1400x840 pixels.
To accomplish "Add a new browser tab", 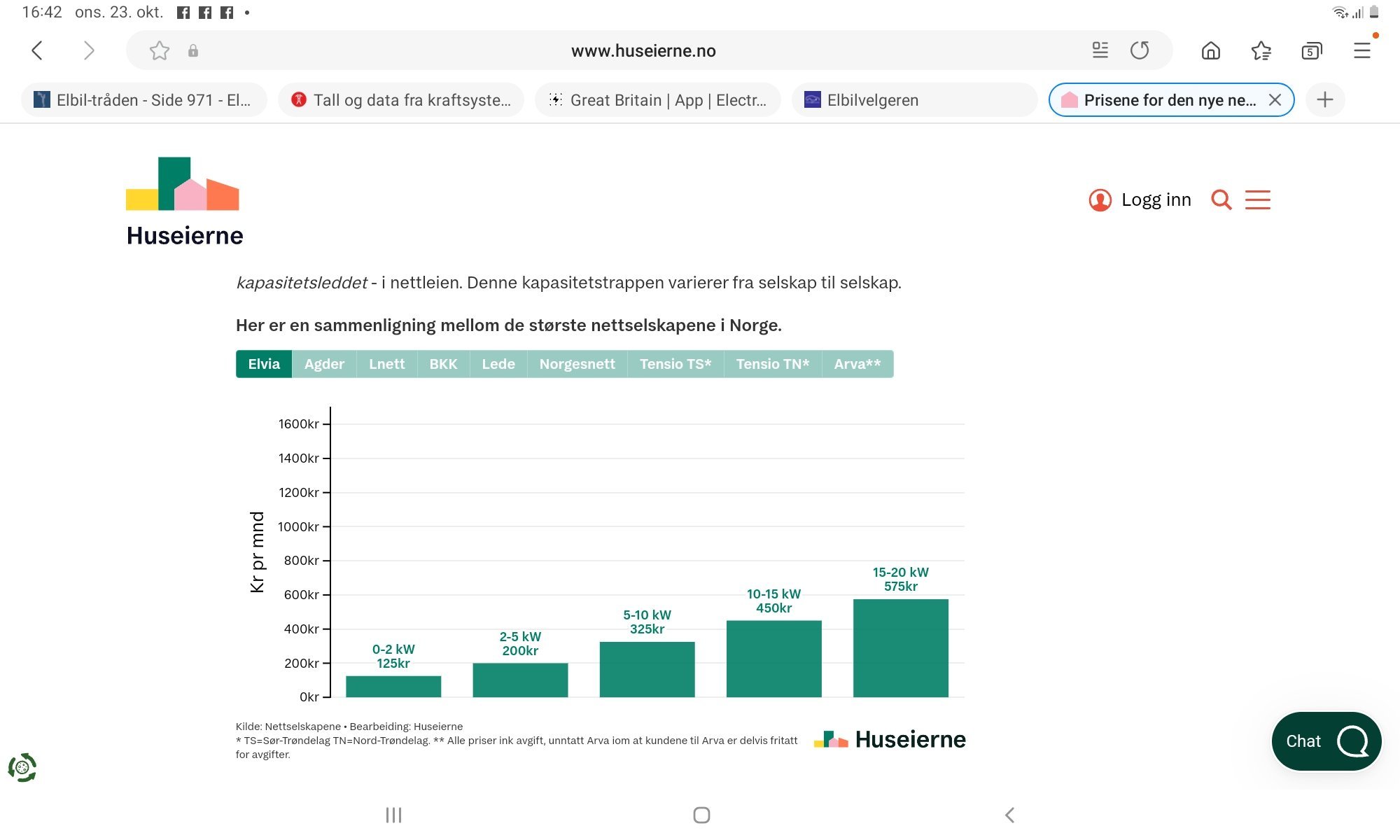I will click(1325, 100).
